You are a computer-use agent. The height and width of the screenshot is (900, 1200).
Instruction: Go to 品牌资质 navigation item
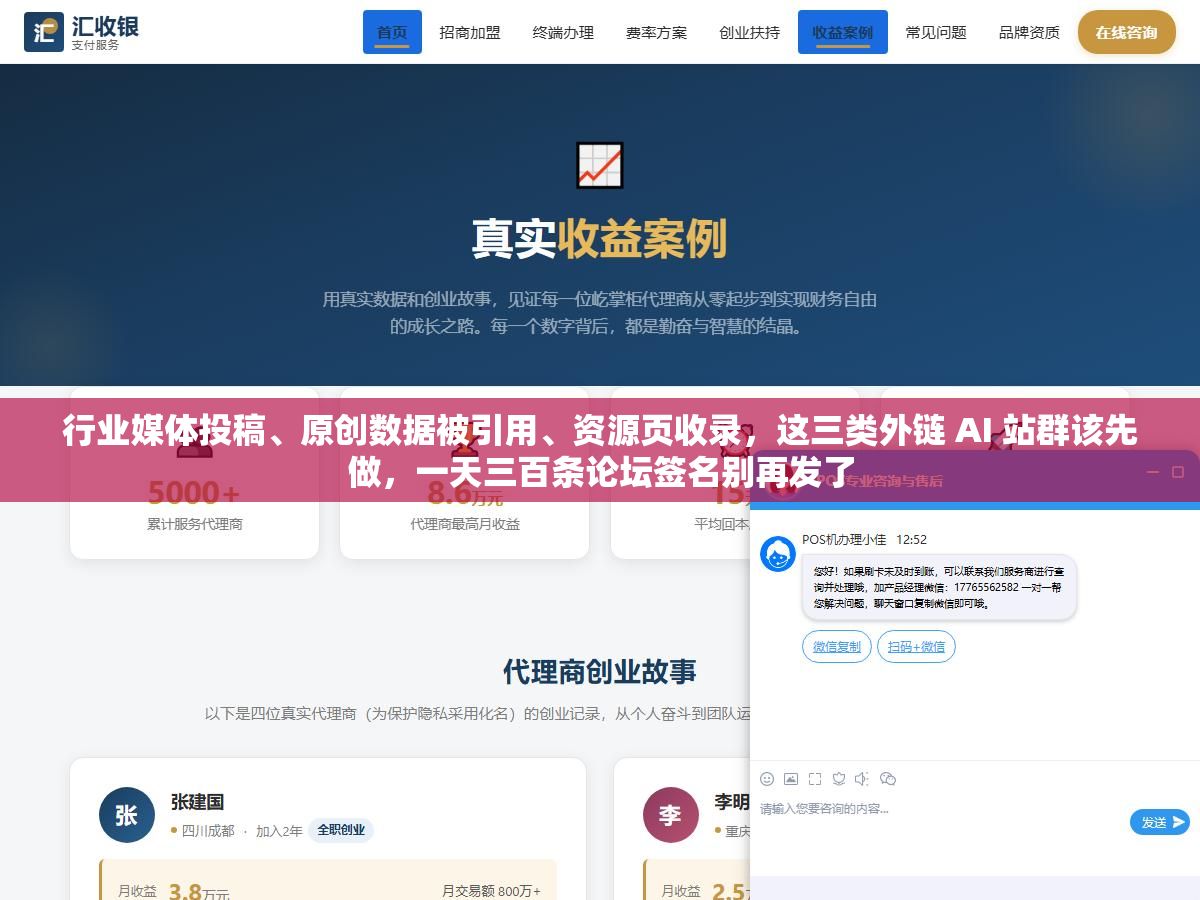[1029, 32]
